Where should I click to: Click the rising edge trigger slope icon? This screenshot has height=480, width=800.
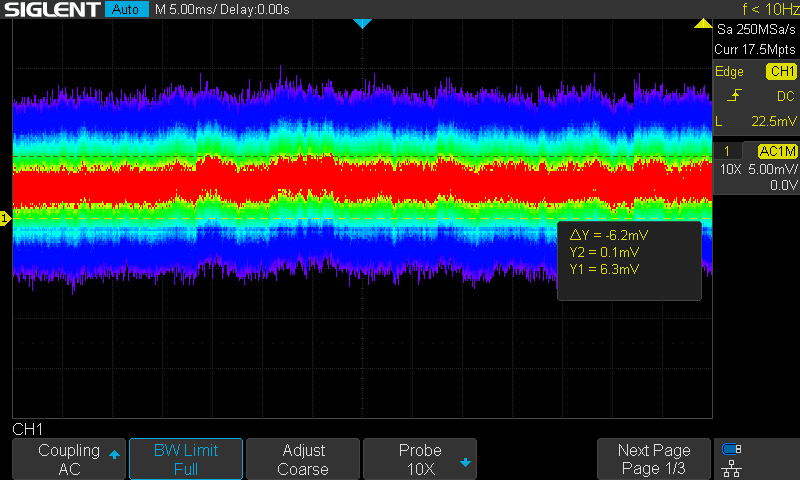[x=734, y=95]
